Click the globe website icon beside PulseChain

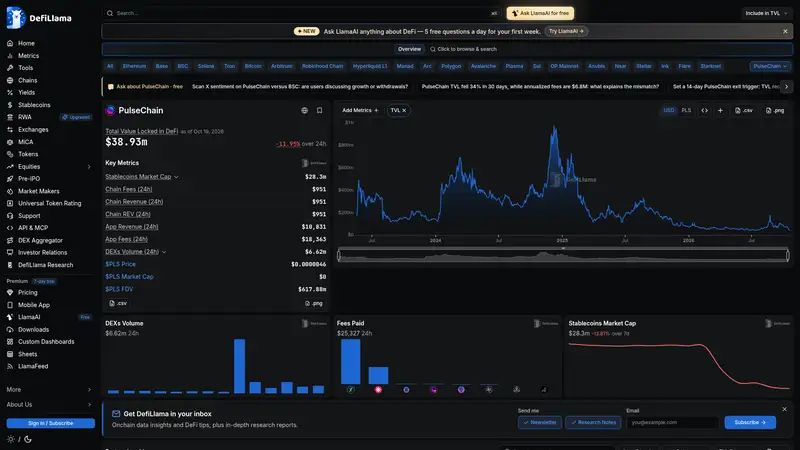click(x=305, y=110)
